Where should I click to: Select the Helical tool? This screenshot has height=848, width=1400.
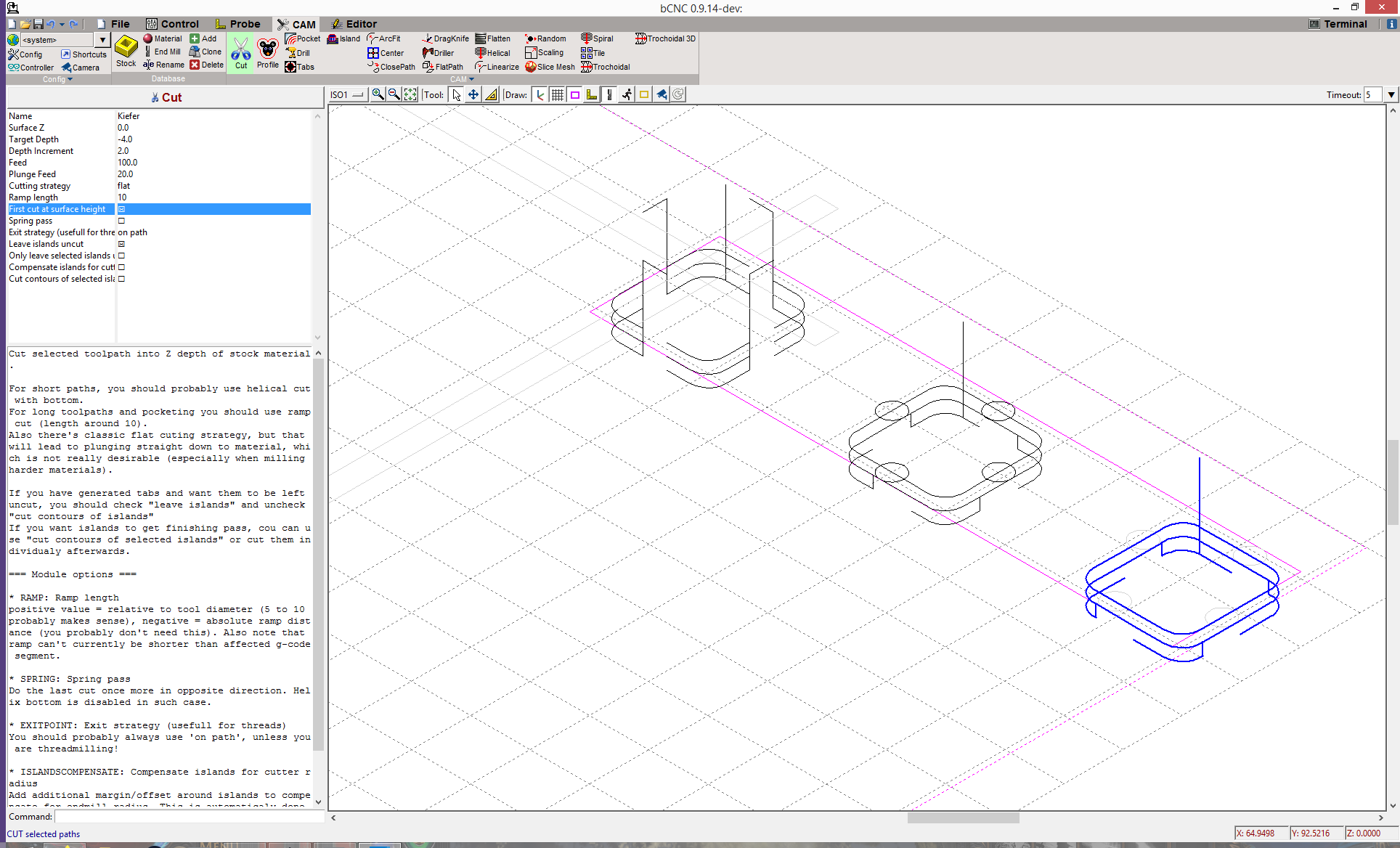coord(492,53)
